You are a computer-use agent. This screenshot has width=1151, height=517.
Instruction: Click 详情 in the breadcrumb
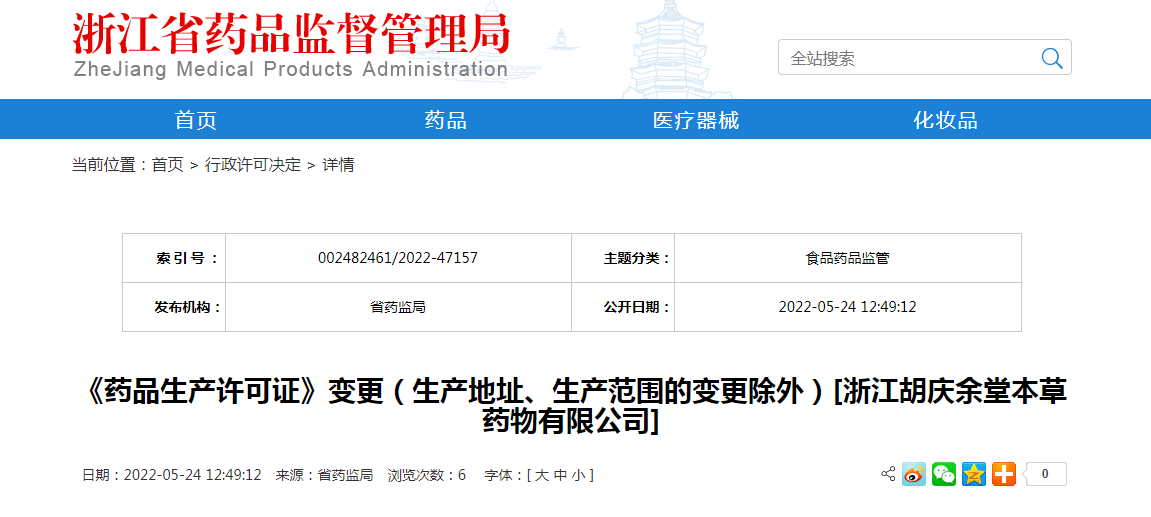point(338,165)
